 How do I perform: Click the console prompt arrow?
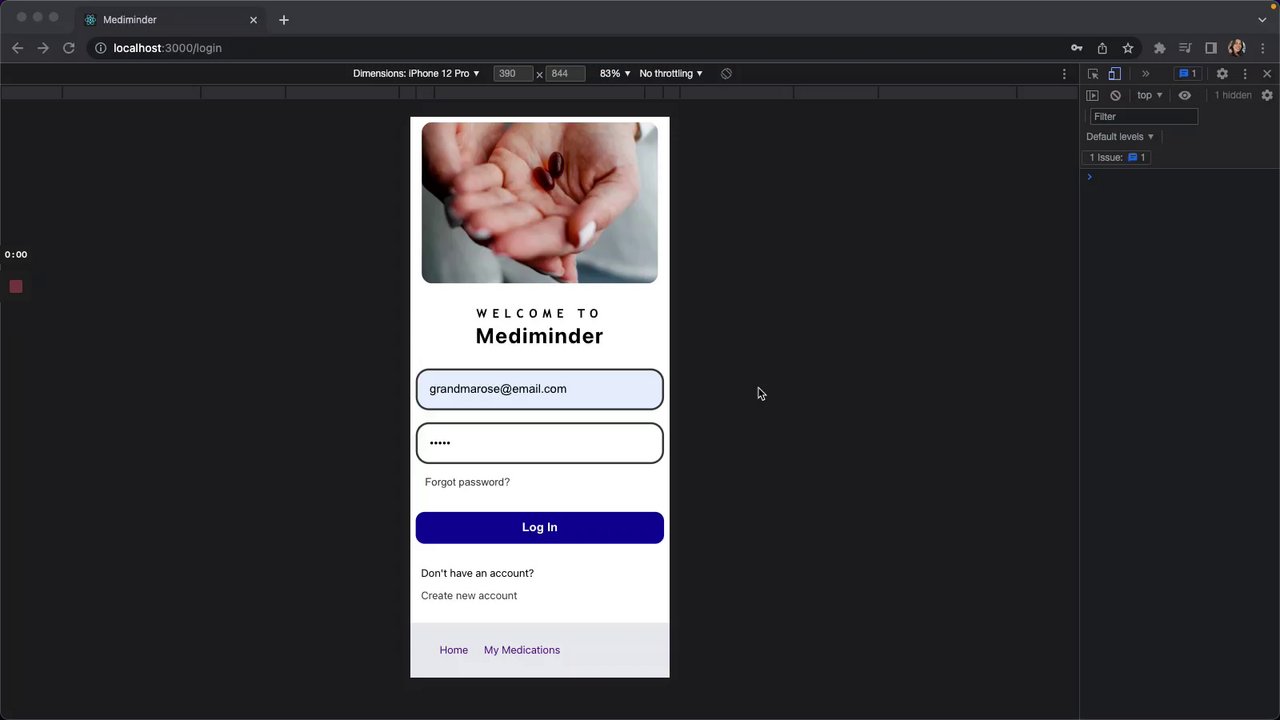(x=1090, y=177)
